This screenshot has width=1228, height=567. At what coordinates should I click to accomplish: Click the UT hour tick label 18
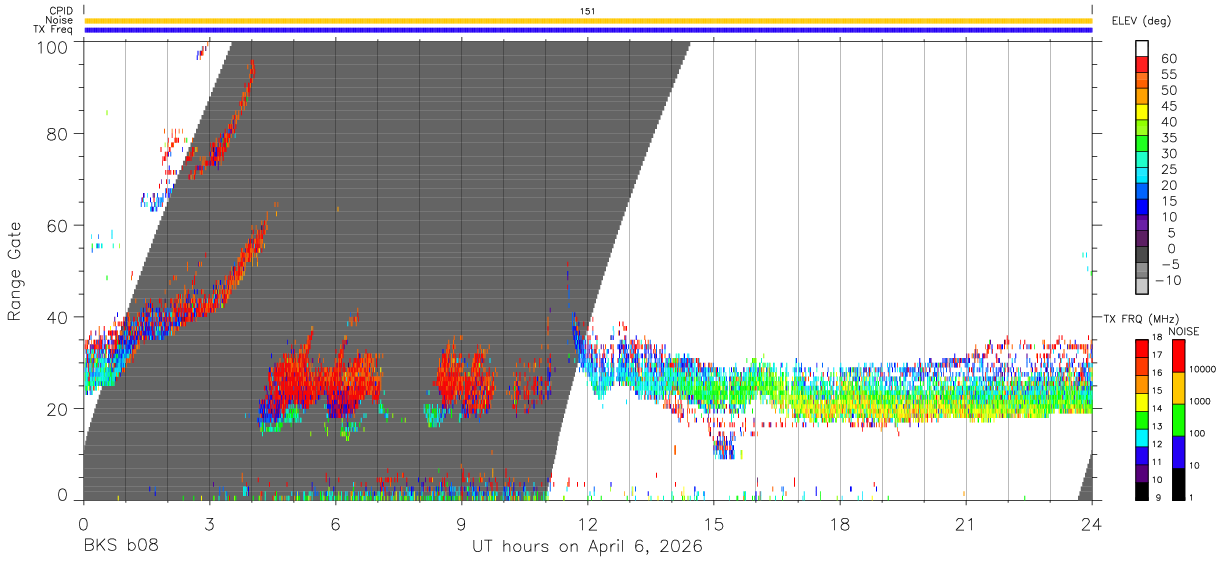coord(840,523)
